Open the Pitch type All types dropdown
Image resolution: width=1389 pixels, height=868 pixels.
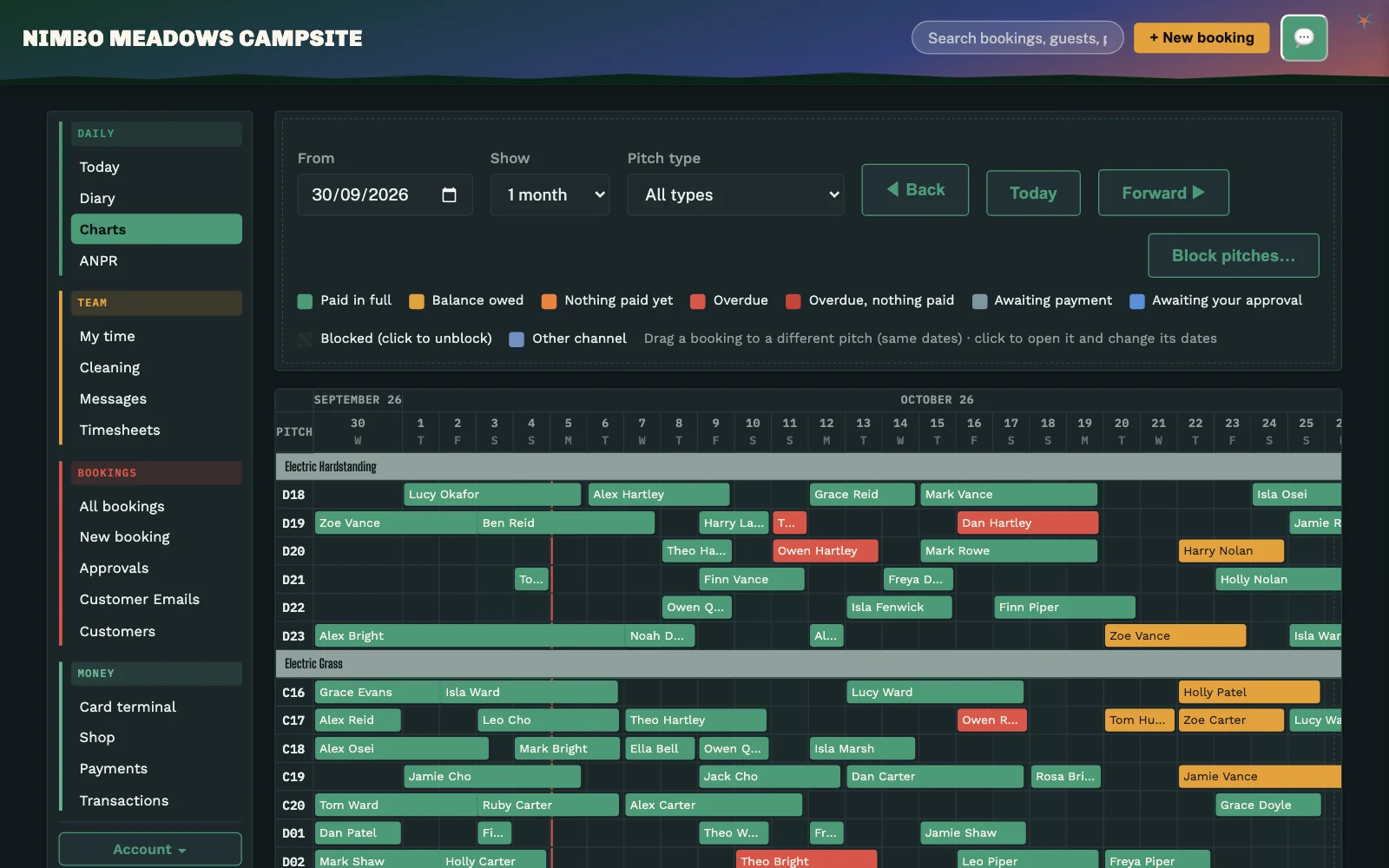click(x=735, y=194)
